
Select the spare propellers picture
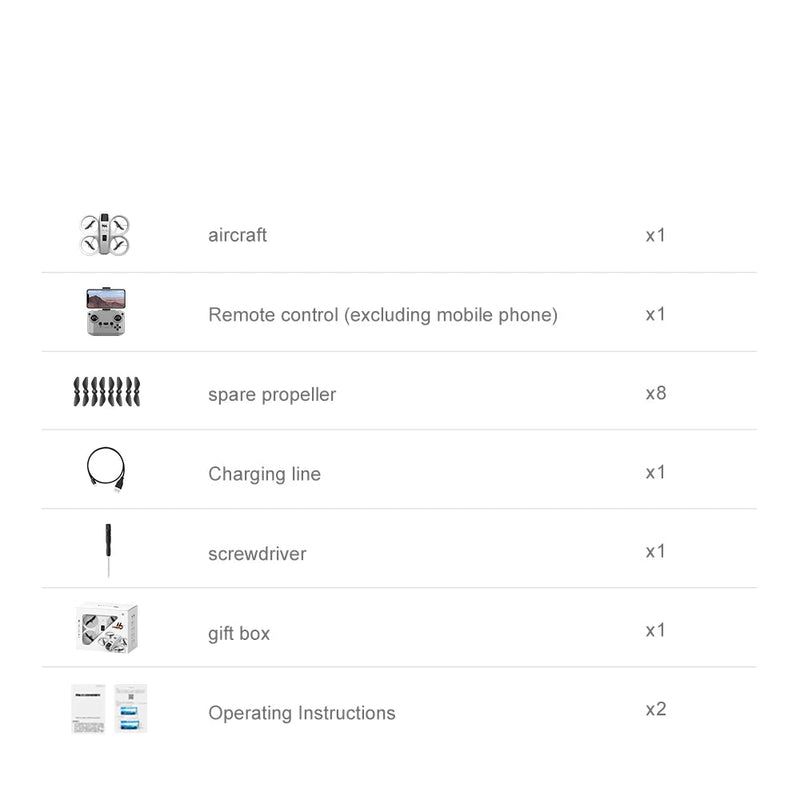click(106, 392)
